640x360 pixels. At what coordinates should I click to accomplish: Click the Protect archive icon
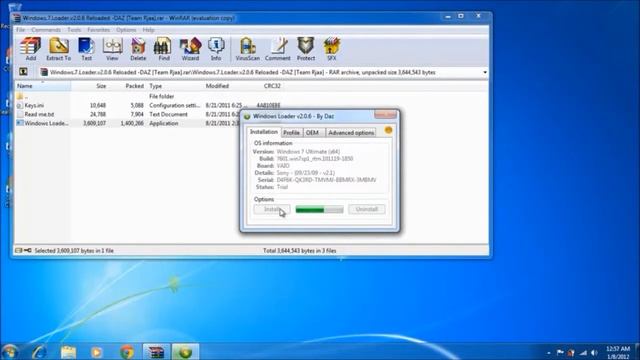(x=306, y=49)
